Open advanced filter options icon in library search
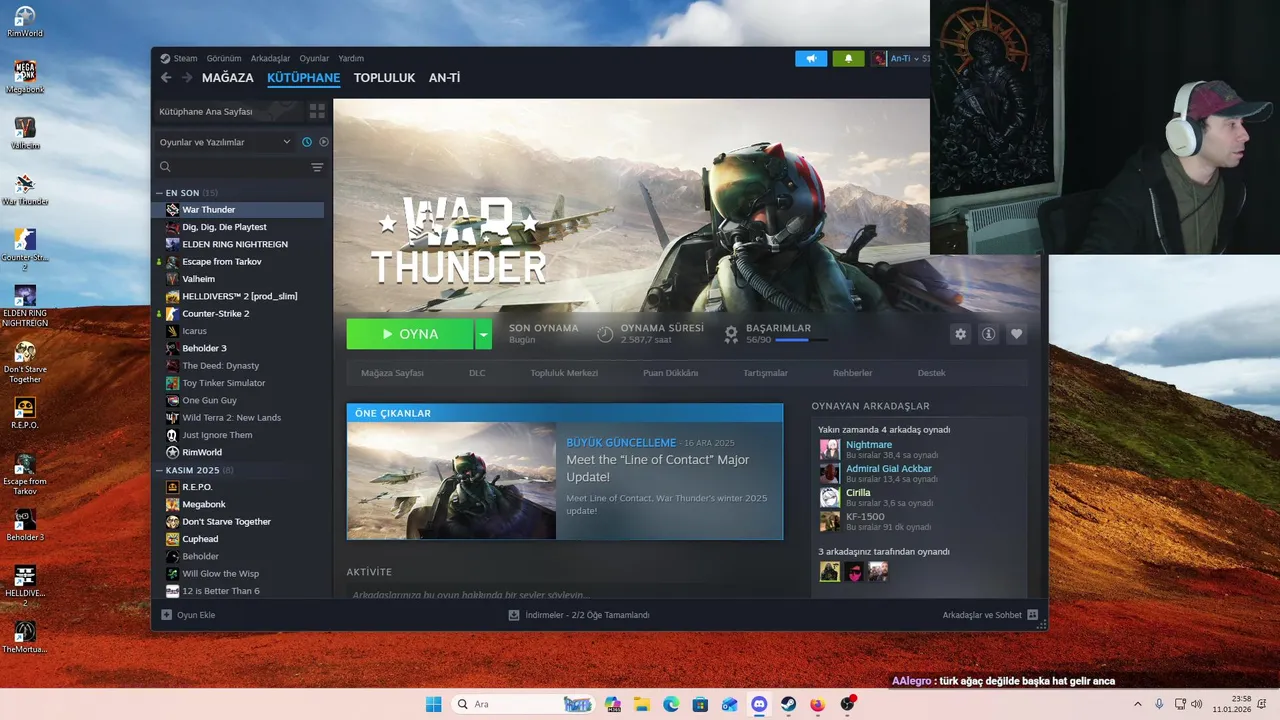 [317, 167]
